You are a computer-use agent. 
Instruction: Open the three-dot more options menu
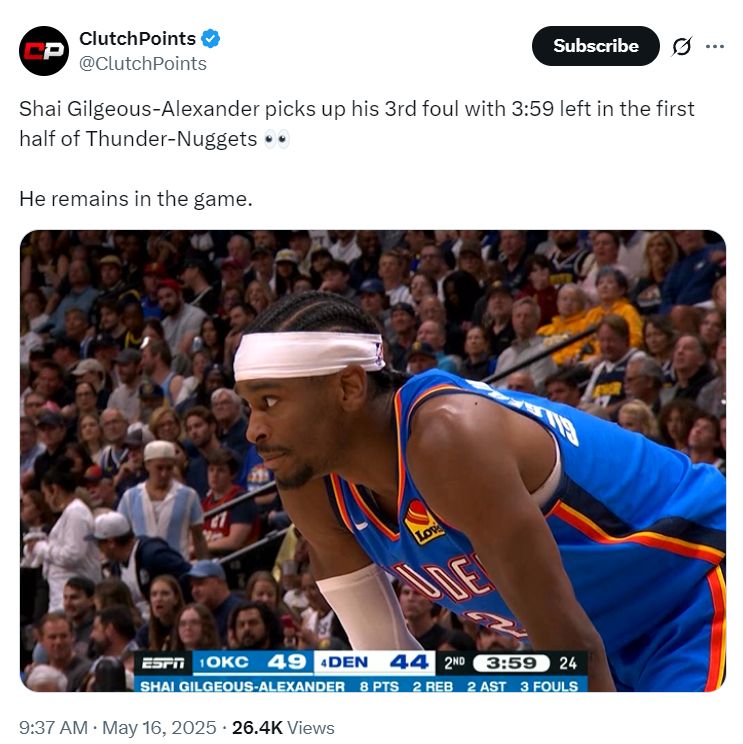[x=715, y=46]
